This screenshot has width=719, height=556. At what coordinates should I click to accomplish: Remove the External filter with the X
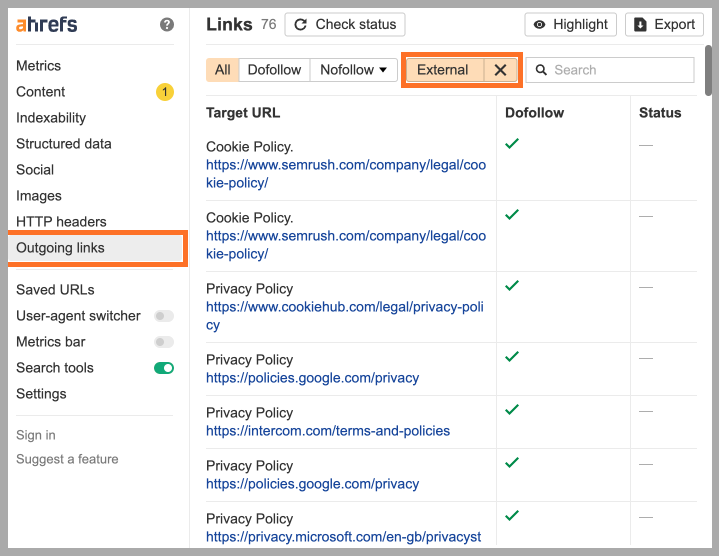501,70
